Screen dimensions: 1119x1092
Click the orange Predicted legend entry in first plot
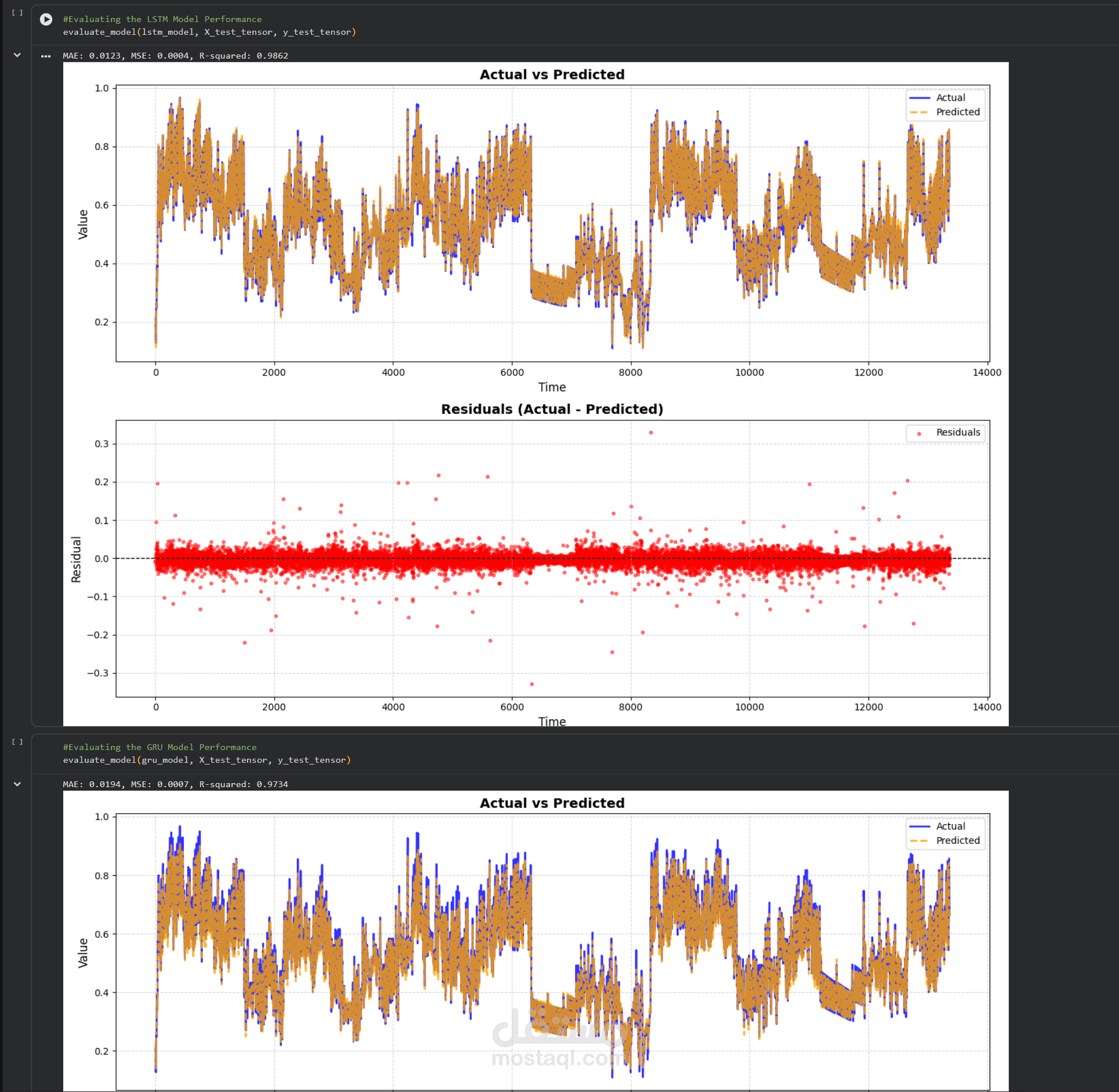pos(957,112)
